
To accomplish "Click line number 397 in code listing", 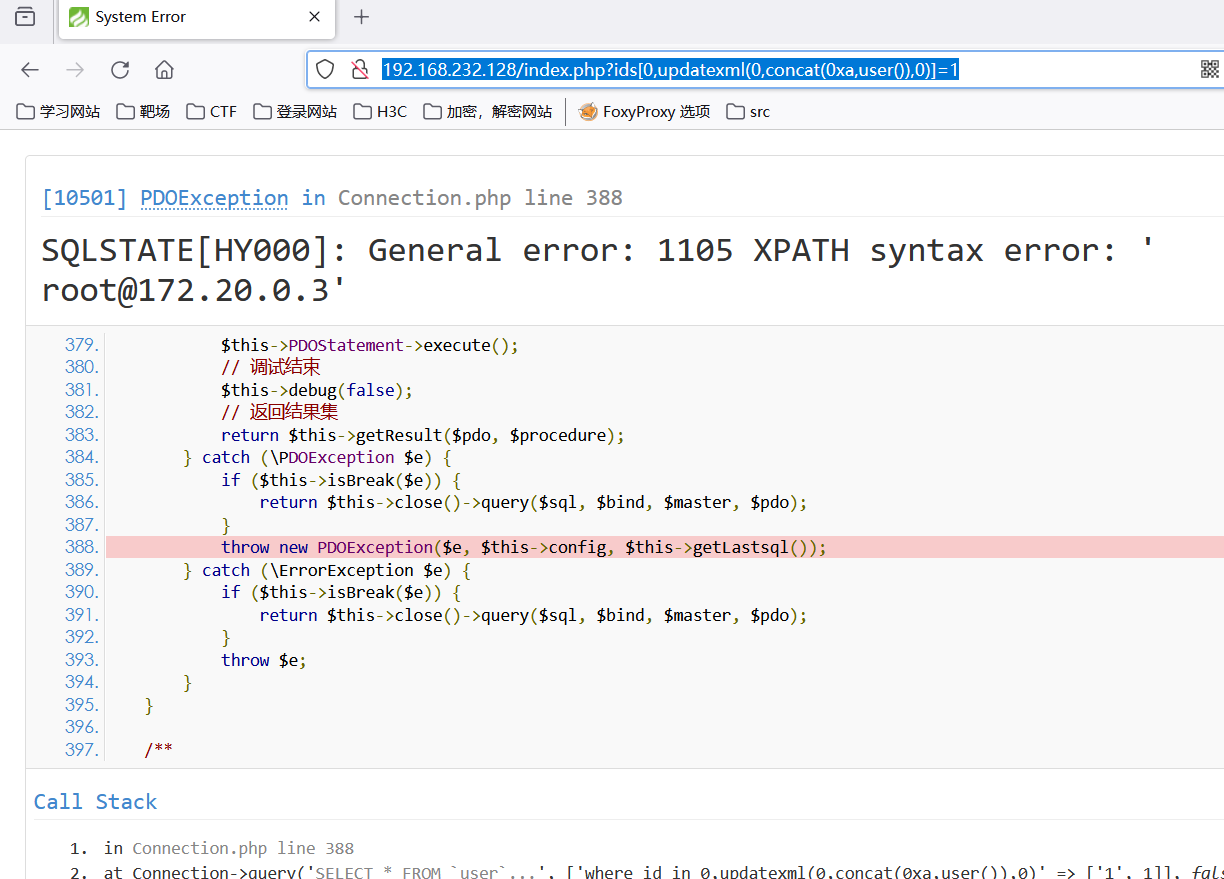I will (82, 749).
